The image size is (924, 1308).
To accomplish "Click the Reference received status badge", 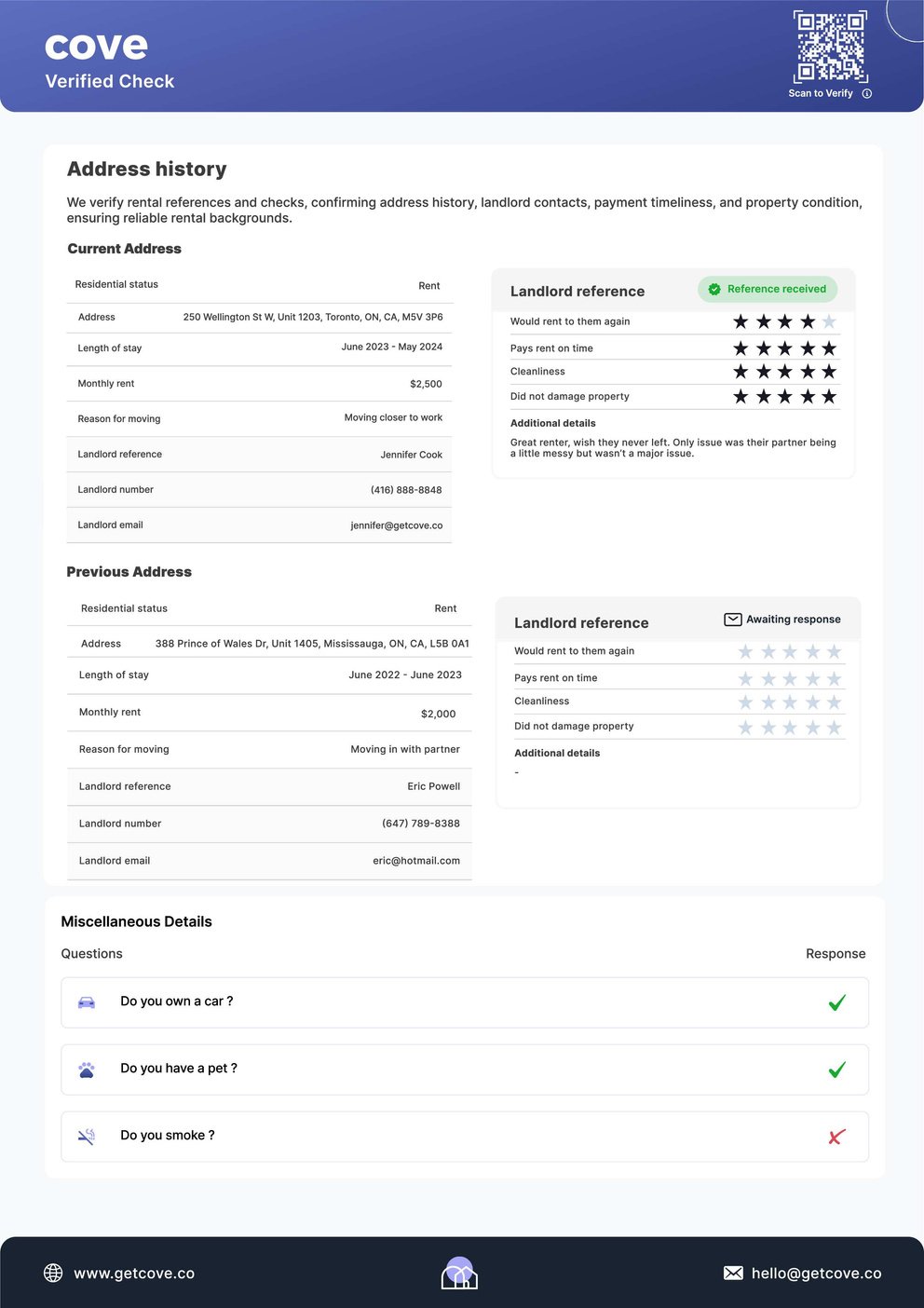I will tap(768, 289).
